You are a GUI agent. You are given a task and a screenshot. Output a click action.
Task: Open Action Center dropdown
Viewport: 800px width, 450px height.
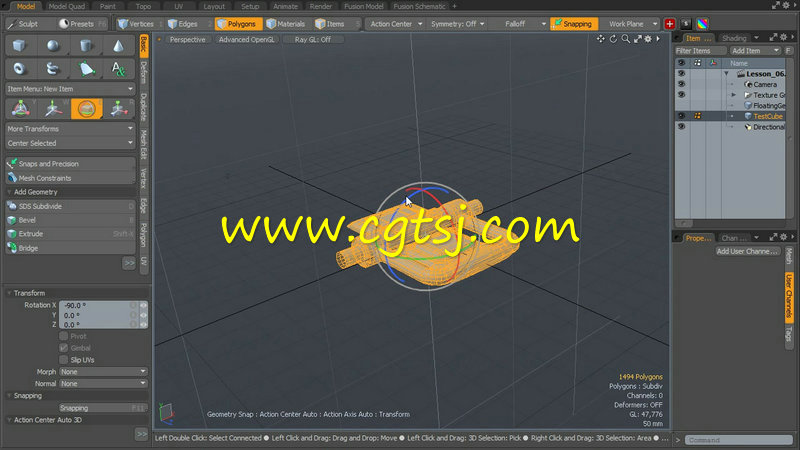(x=395, y=23)
